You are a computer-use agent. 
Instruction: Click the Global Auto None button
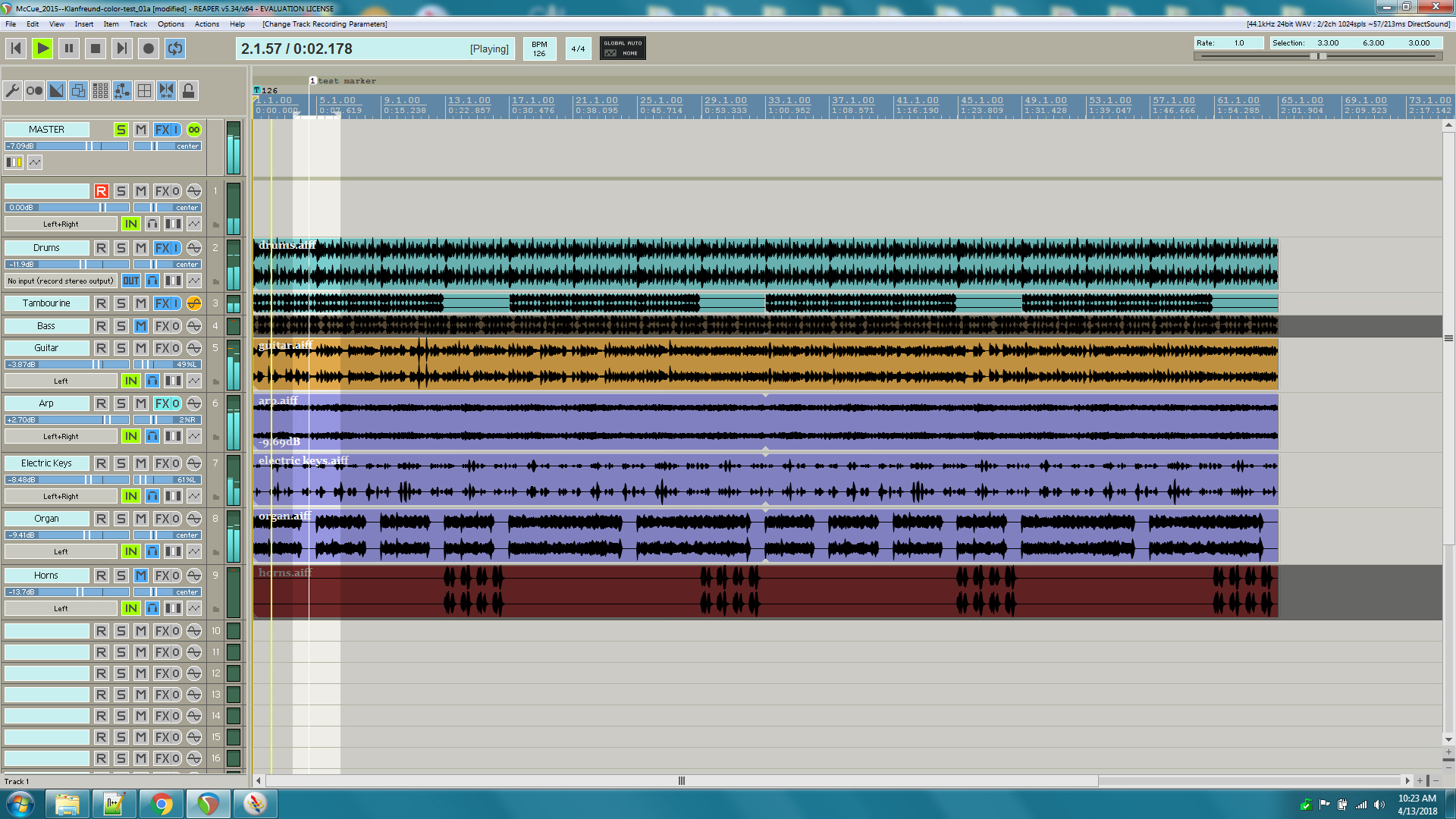click(x=623, y=48)
